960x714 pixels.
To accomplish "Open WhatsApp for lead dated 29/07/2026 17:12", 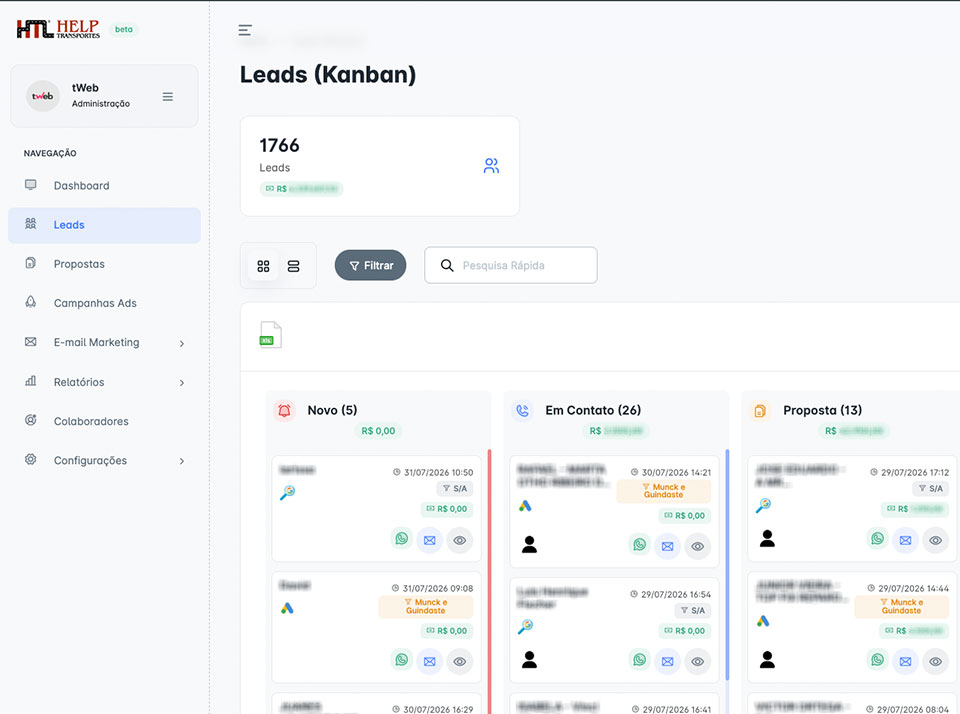I will point(877,539).
